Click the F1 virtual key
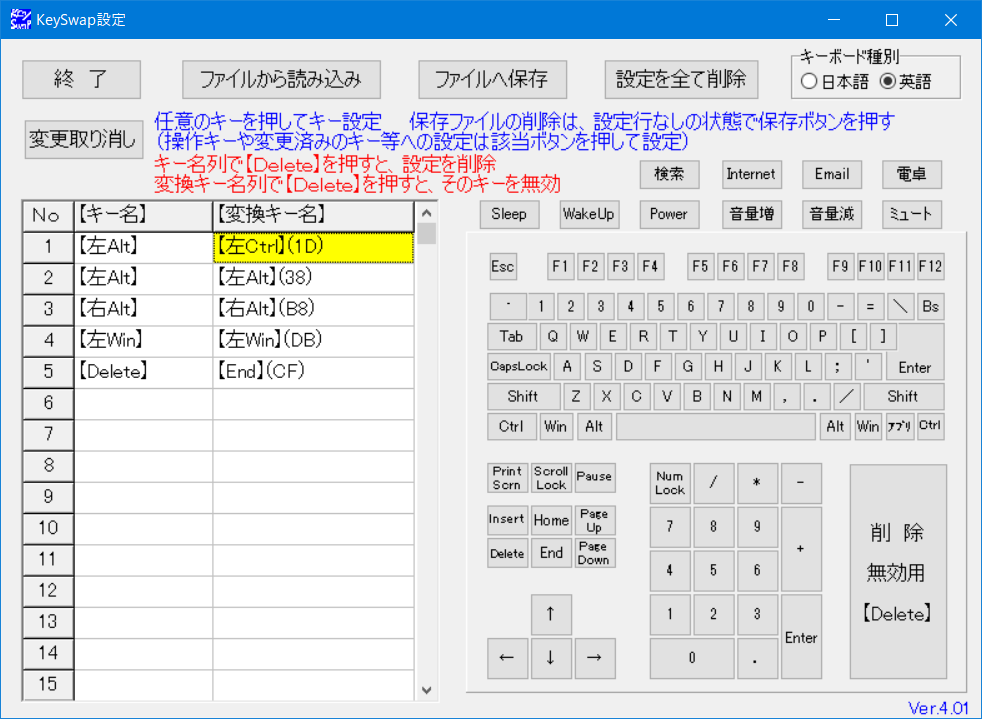This screenshot has width=982, height=719. click(x=561, y=267)
